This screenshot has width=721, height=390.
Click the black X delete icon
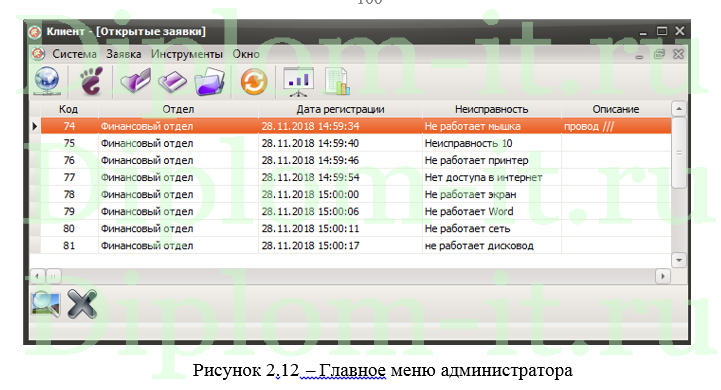[82, 304]
